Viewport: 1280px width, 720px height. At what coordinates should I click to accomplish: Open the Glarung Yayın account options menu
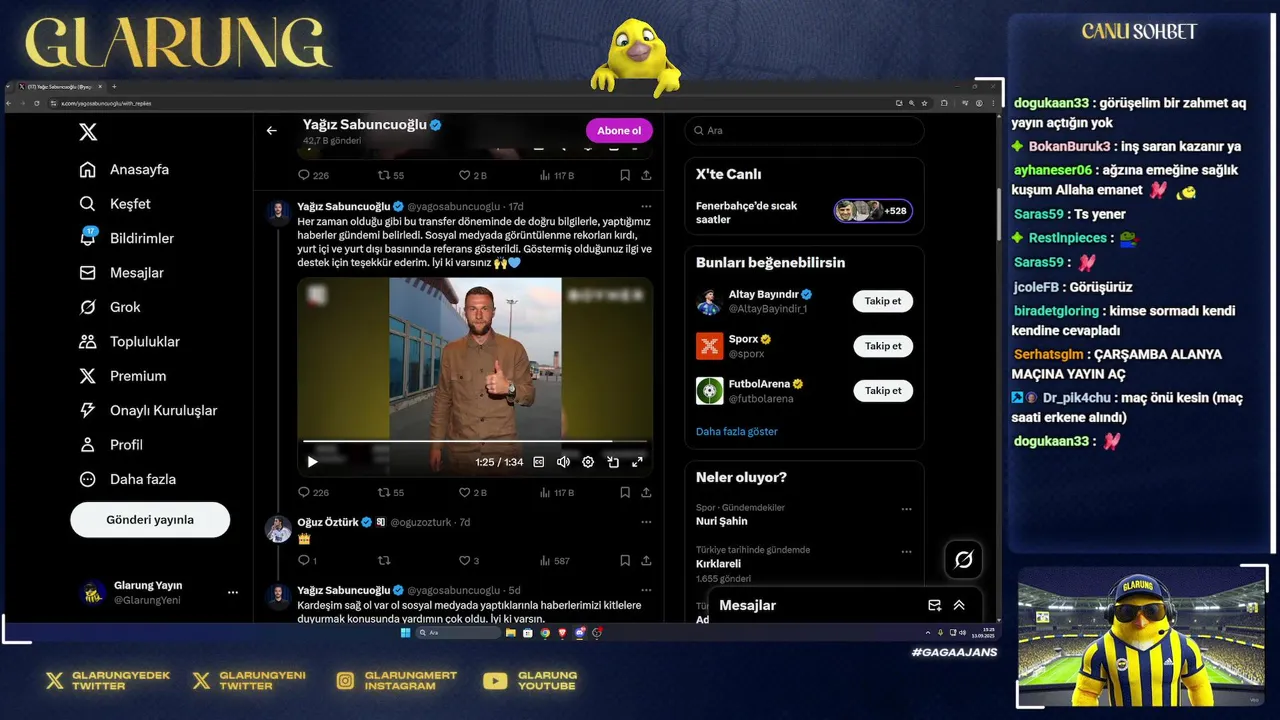tap(233, 593)
